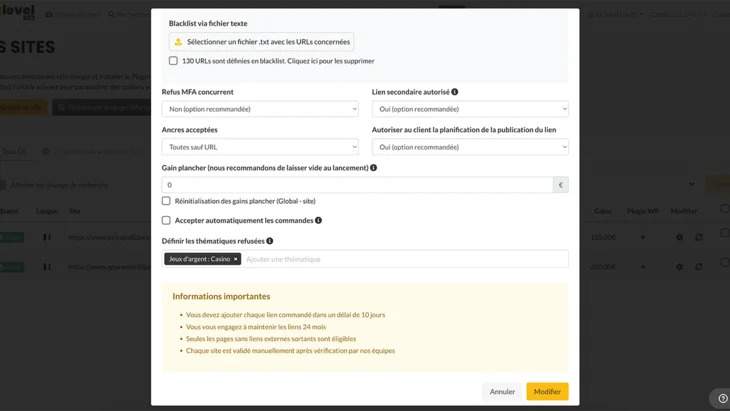This screenshot has width=730, height=411.
Task: Click the Langue column header
Action: click(47, 211)
